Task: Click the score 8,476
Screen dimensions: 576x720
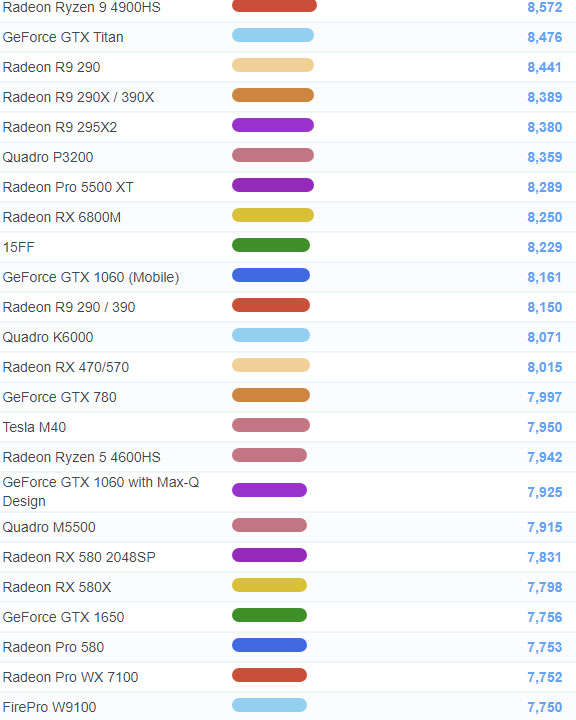Action: [x=545, y=37]
